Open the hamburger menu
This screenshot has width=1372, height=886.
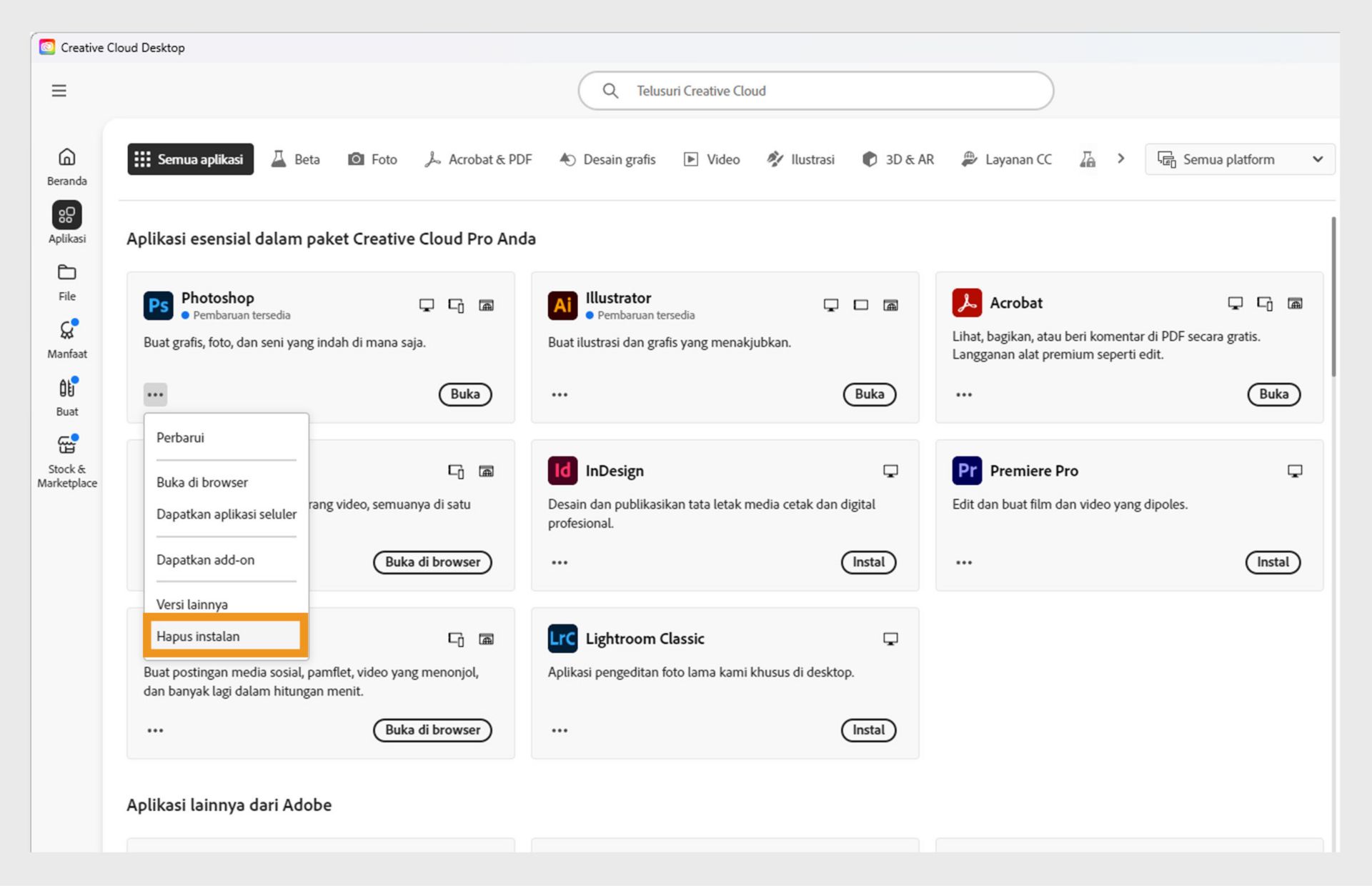pos(58,90)
